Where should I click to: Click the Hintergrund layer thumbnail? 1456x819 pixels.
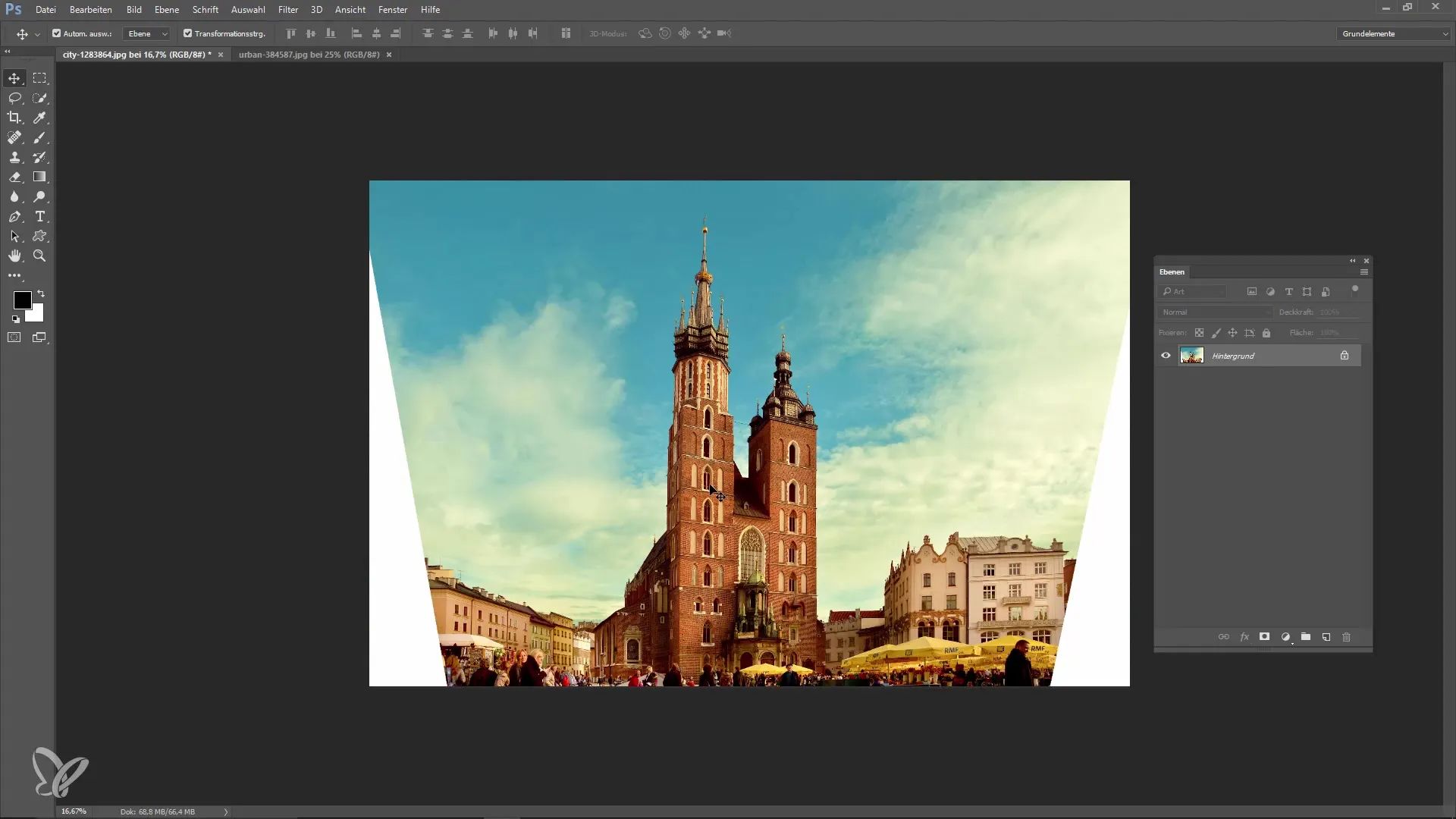click(1192, 356)
